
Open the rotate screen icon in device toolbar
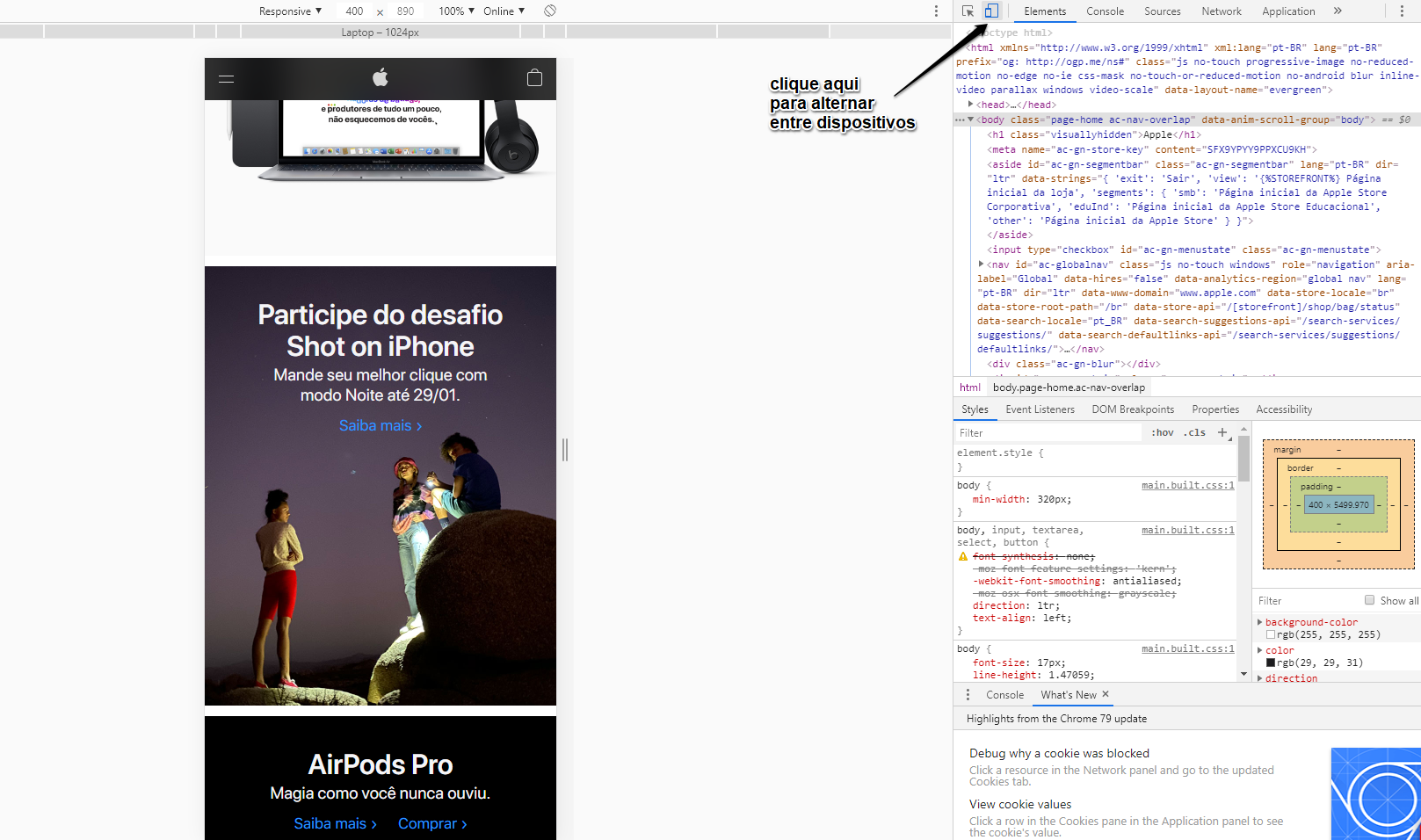click(x=550, y=11)
